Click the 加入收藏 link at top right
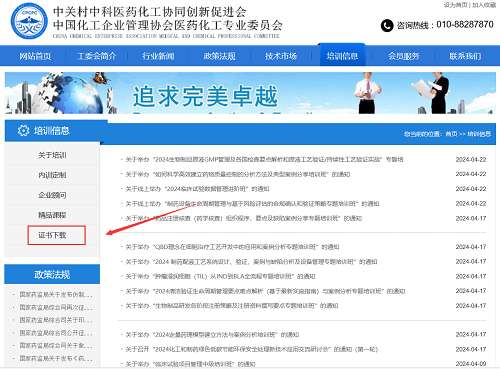The image size is (500, 369). pos(484,5)
